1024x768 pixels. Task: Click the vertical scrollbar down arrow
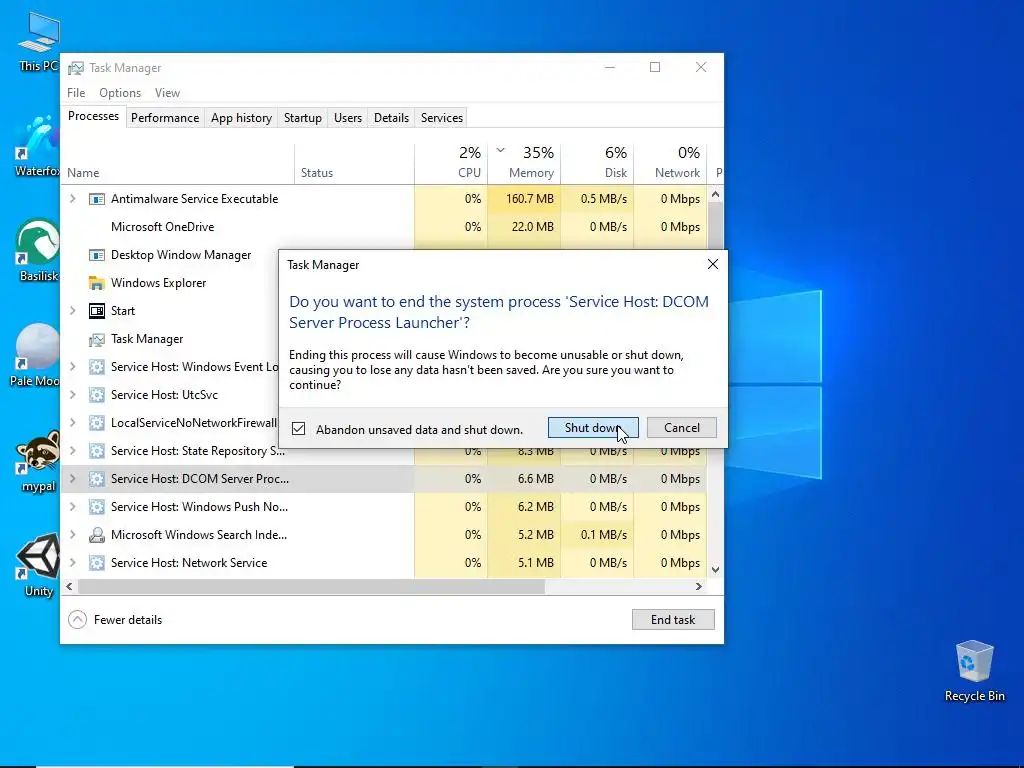[x=716, y=569]
